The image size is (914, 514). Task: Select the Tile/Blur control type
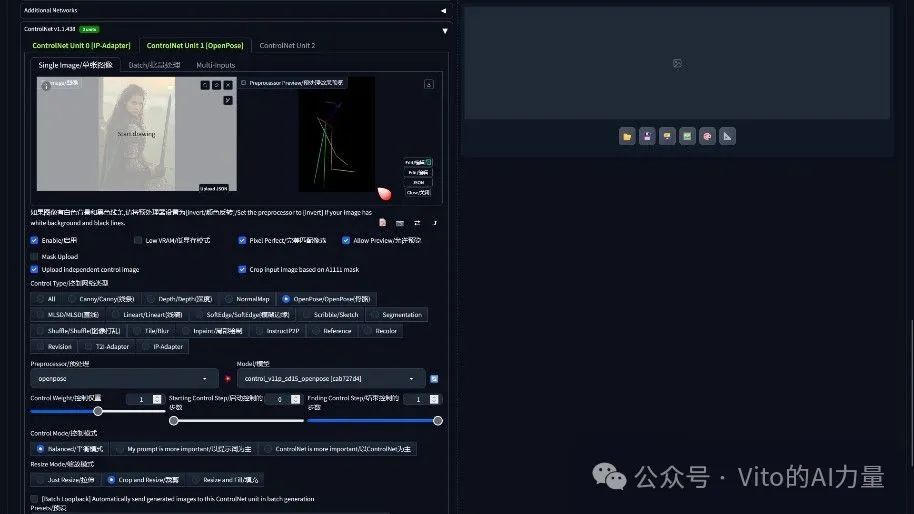click(x=152, y=331)
